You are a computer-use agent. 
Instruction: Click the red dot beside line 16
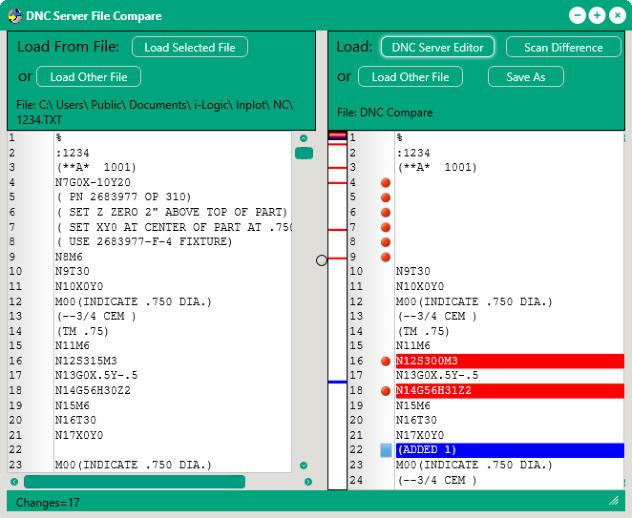[x=385, y=361]
